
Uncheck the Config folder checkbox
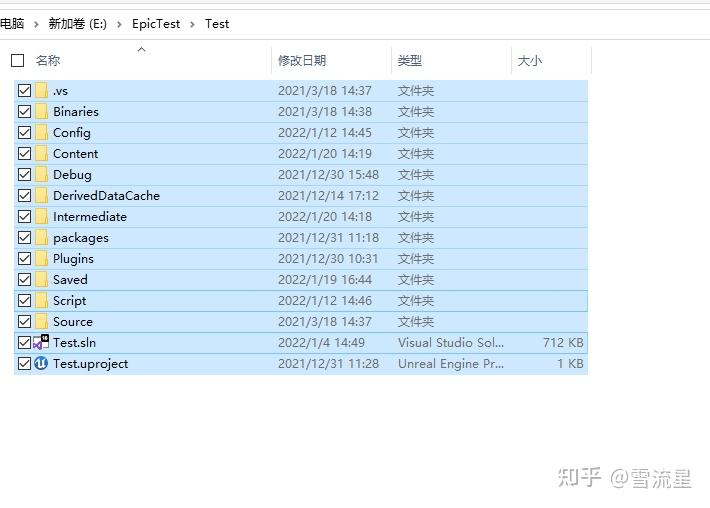24,133
